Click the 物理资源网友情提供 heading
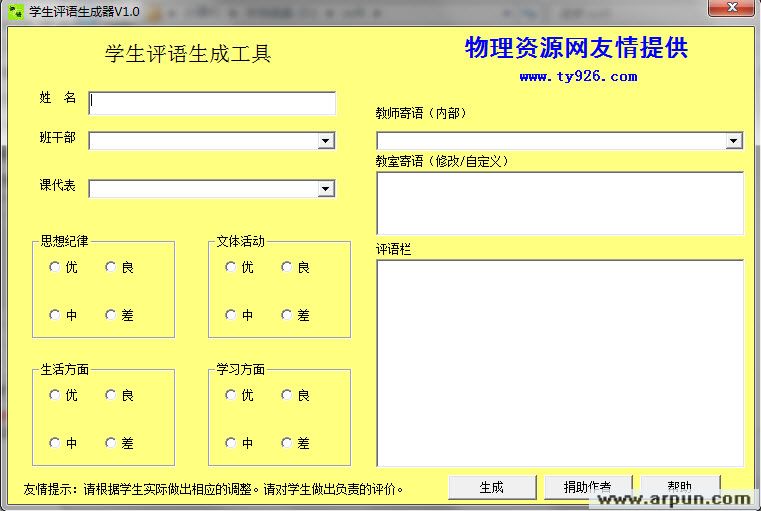The width and height of the screenshot is (761, 511). click(576, 48)
